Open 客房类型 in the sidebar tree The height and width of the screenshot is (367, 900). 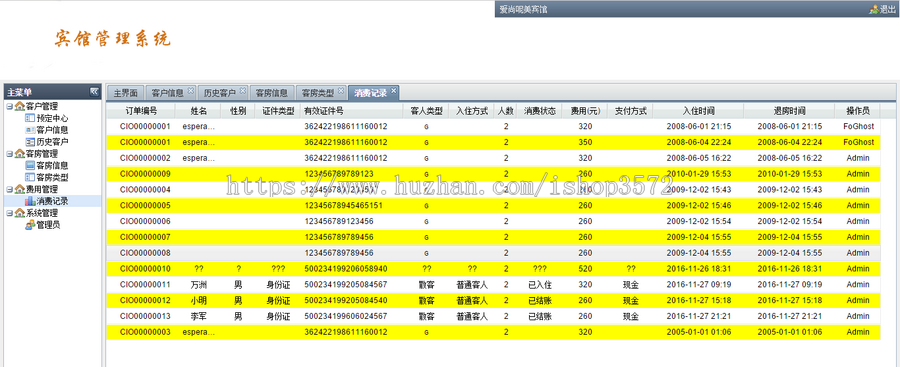point(52,177)
